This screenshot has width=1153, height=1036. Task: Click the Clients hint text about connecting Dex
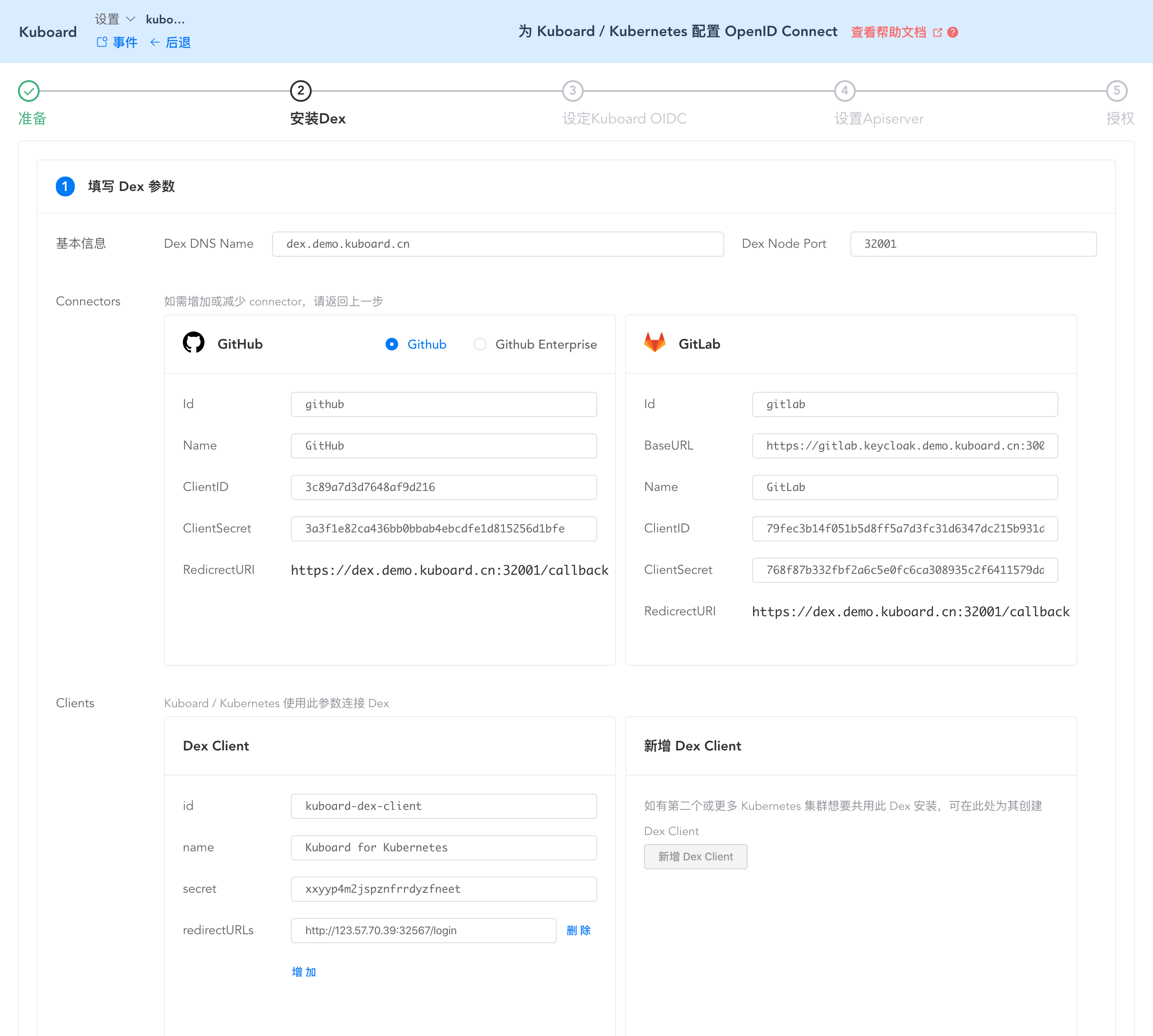pyautogui.click(x=276, y=703)
